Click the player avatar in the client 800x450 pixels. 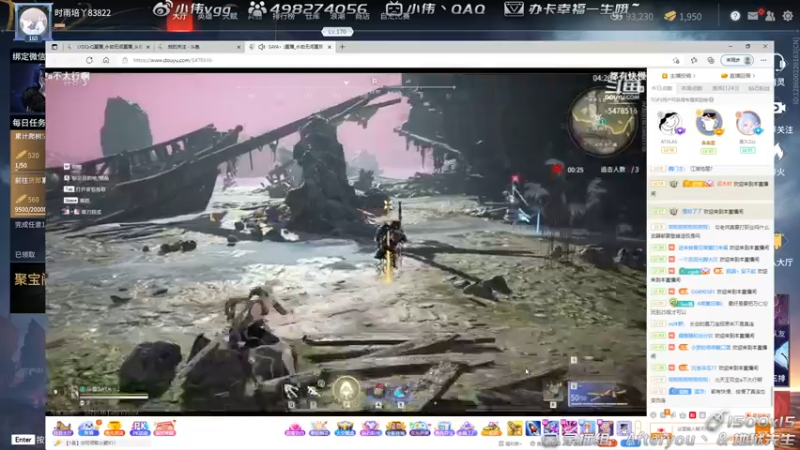(33, 22)
